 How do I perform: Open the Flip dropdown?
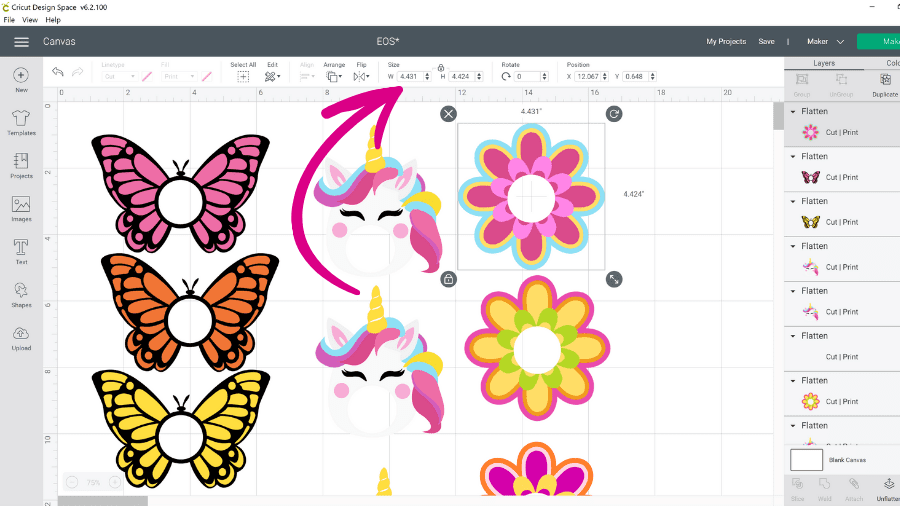coord(361,77)
